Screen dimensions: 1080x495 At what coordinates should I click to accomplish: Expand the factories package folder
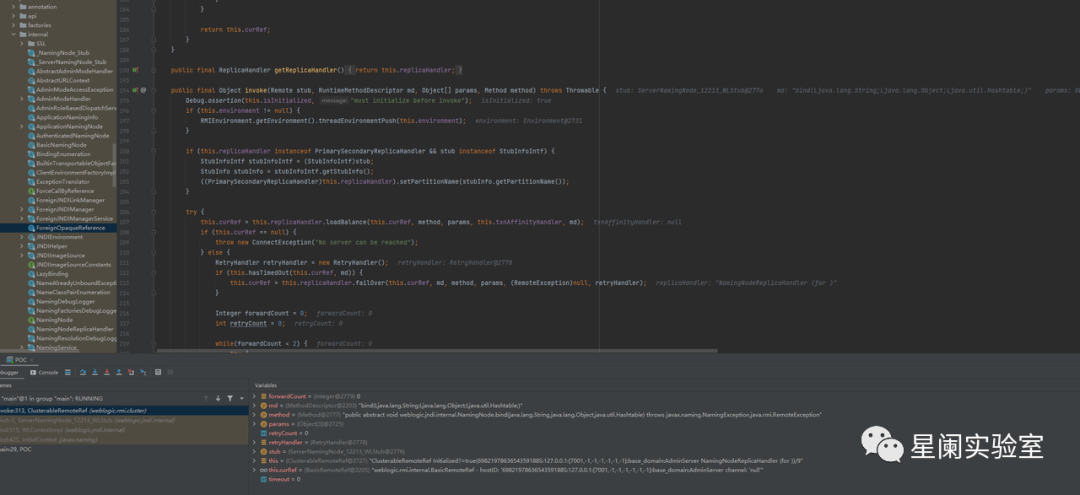coord(13,25)
